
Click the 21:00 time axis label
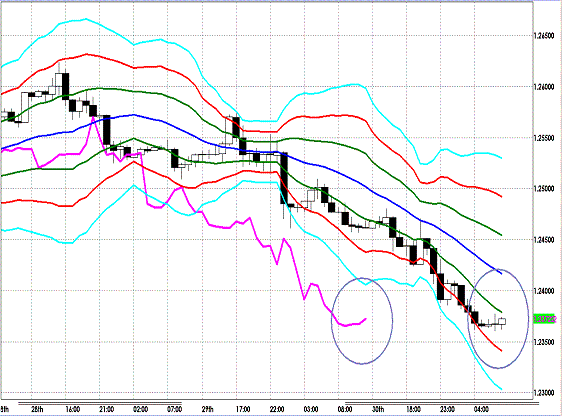tap(106, 409)
